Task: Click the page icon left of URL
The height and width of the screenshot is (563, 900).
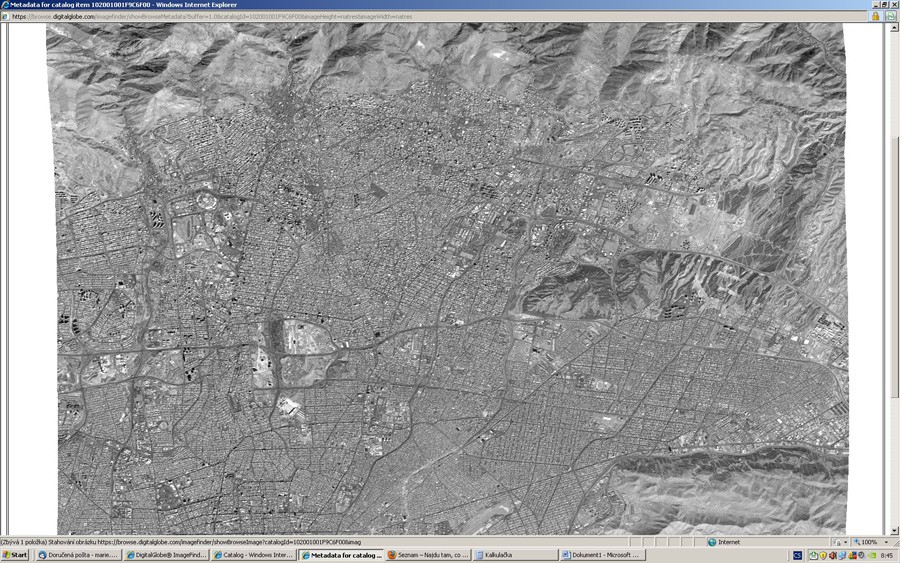Action: (x=5, y=17)
